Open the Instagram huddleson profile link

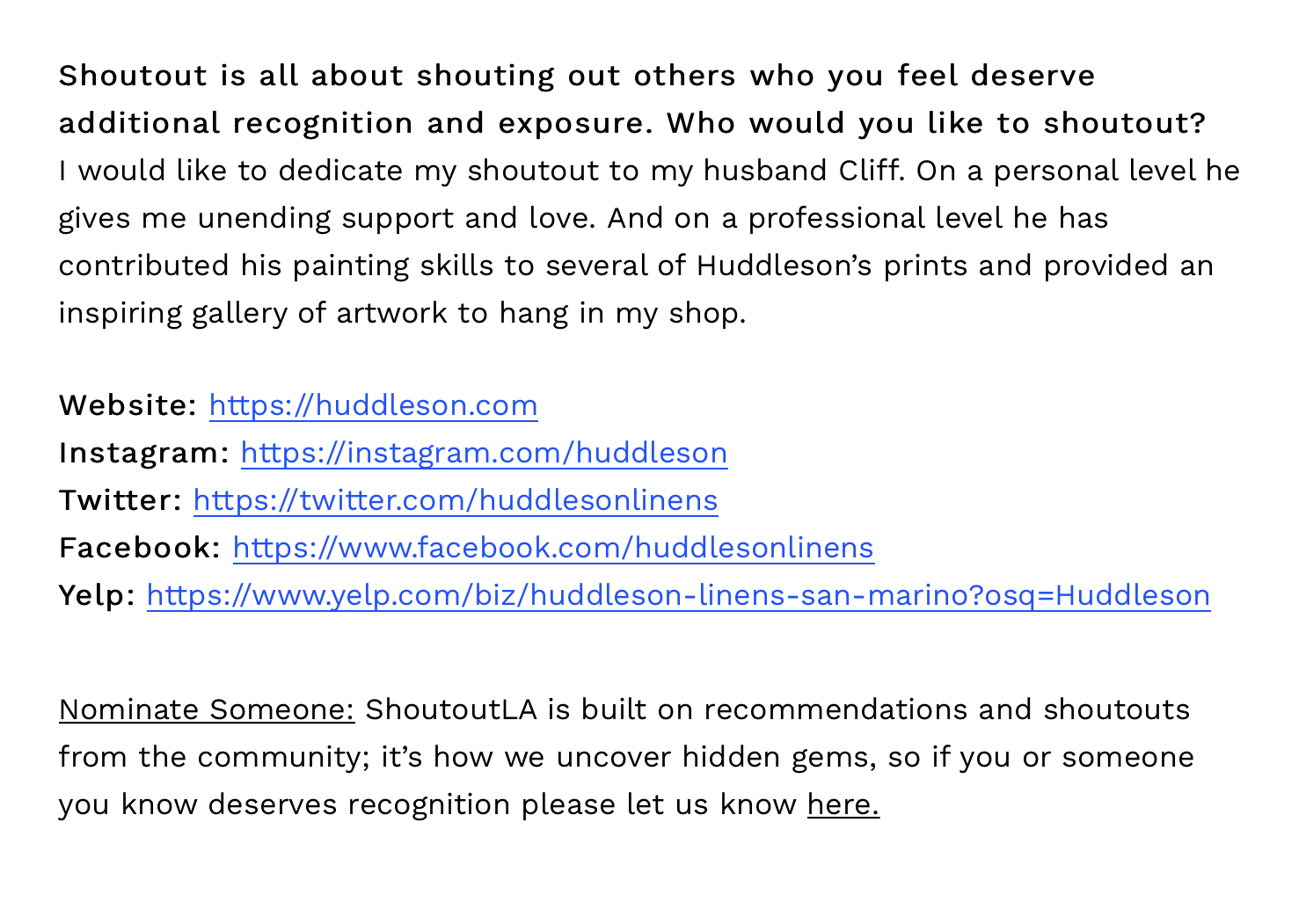[484, 453]
